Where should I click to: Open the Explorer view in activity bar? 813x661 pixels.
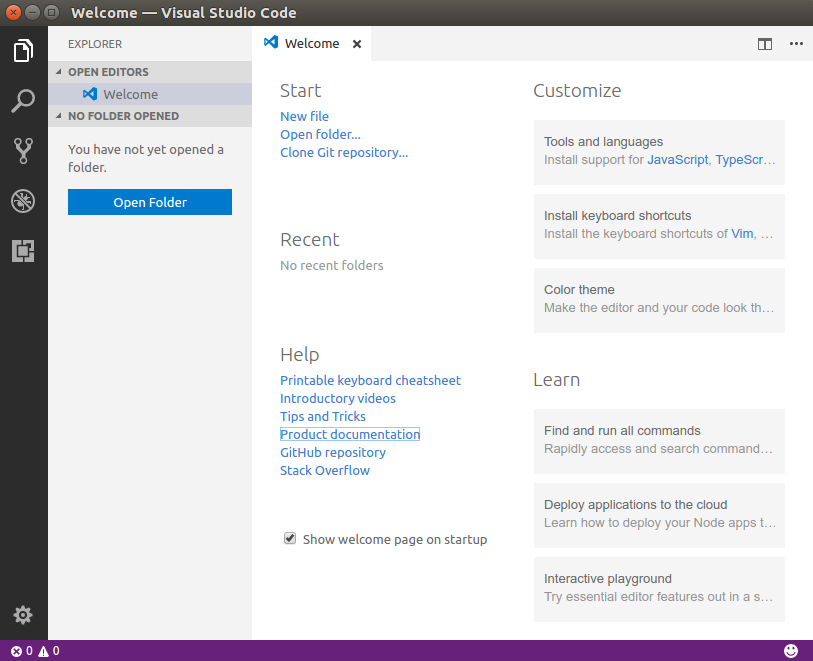point(23,50)
